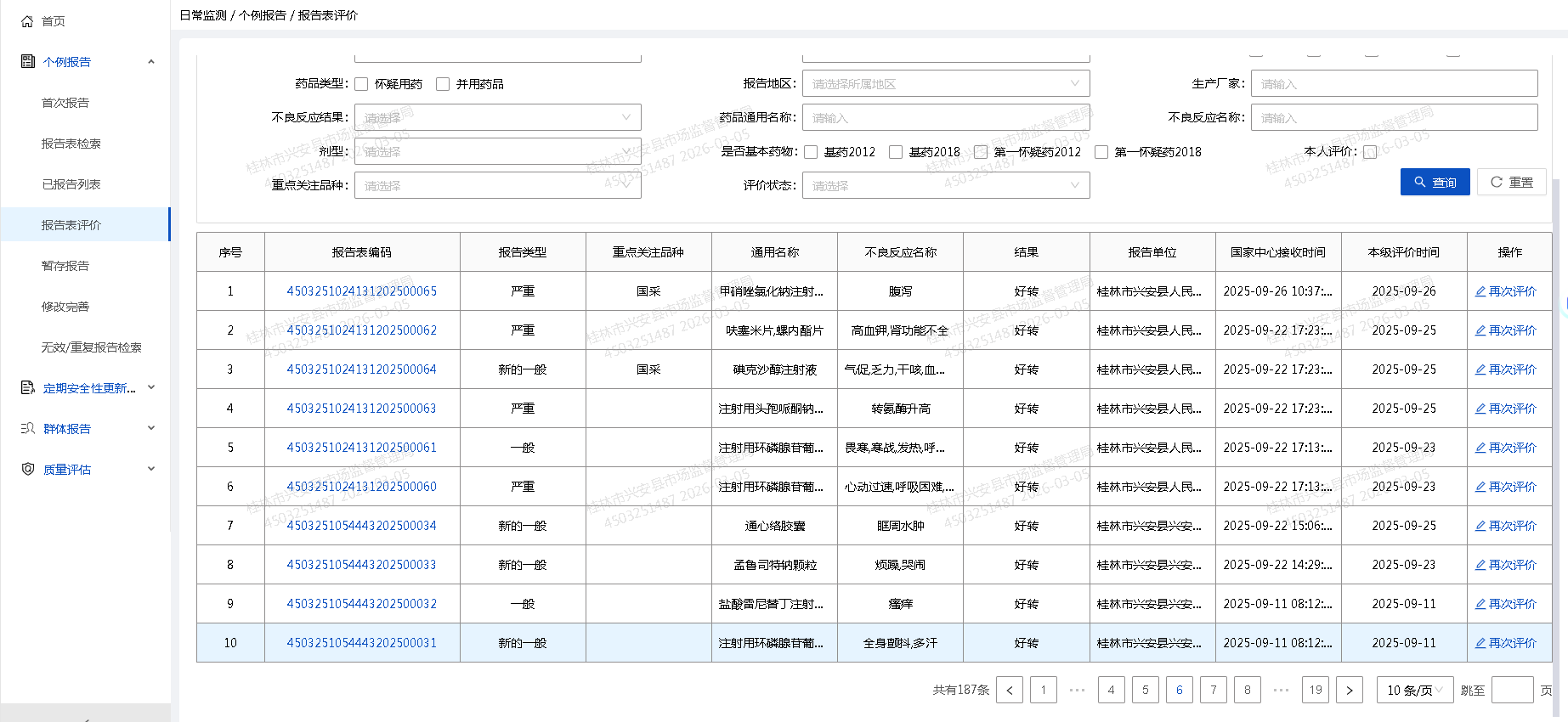The width and height of the screenshot is (1568, 722).
Task: Select 暂存报告 menu item
Action: pyautogui.click(x=65, y=266)
